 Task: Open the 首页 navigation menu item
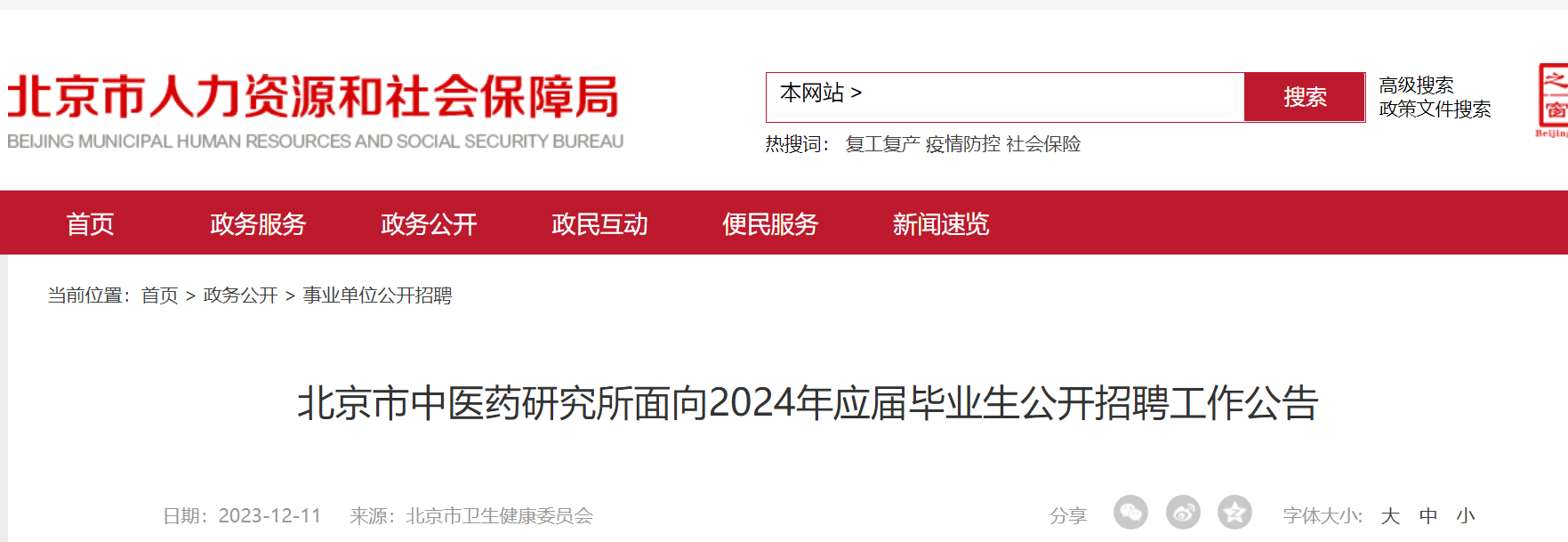(x=90, y=223)
